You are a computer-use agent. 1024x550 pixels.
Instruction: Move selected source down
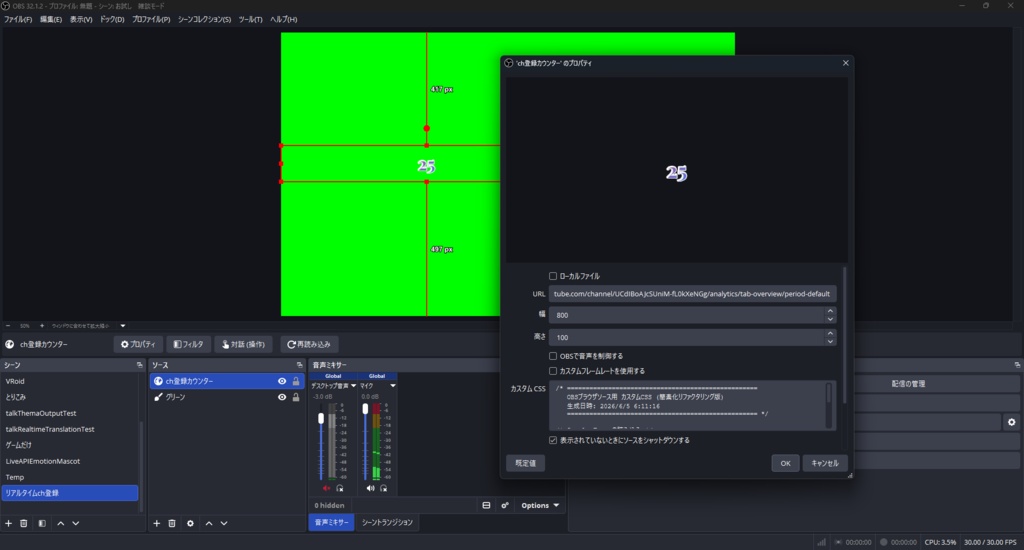(x=224, y=523)
